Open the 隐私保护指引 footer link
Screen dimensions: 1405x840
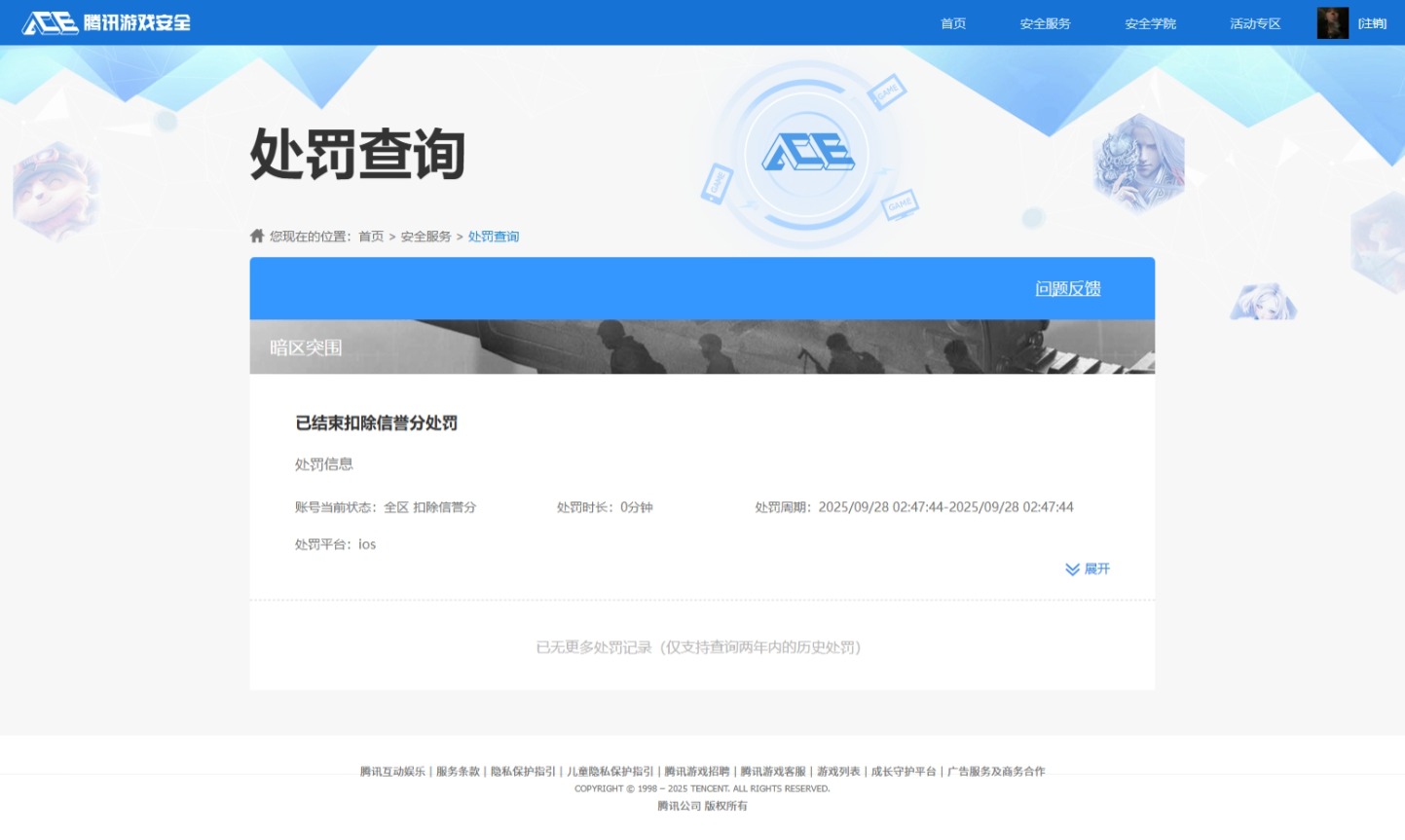pyautogui.click(x=523, y=772)
